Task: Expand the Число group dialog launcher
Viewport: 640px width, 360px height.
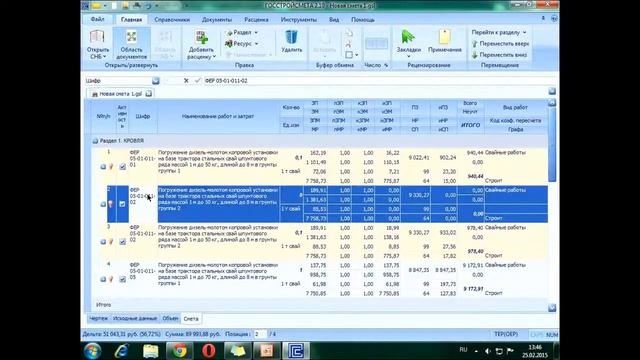Action: [x=386, y=65]
